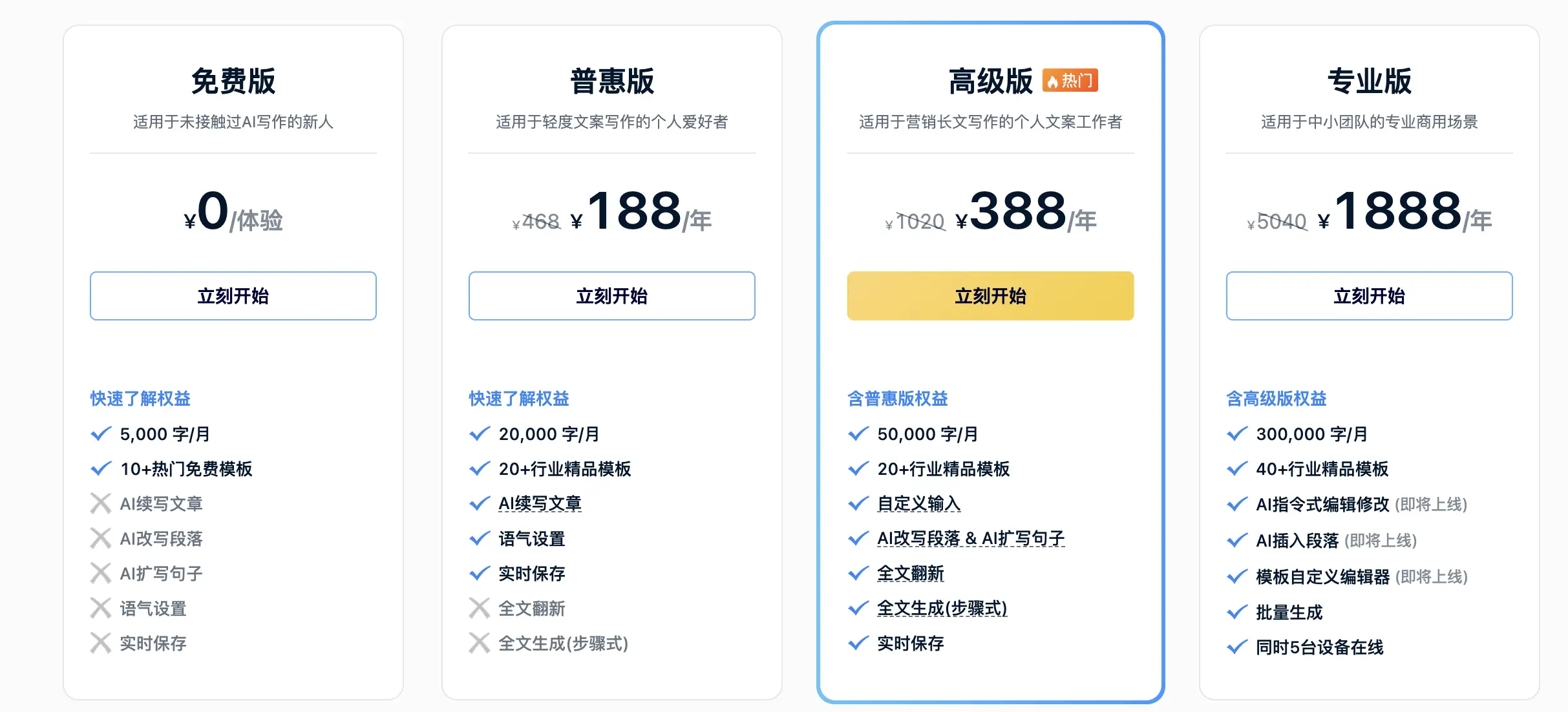Click the checkmark beside 自定义输入

pos(858,503)
